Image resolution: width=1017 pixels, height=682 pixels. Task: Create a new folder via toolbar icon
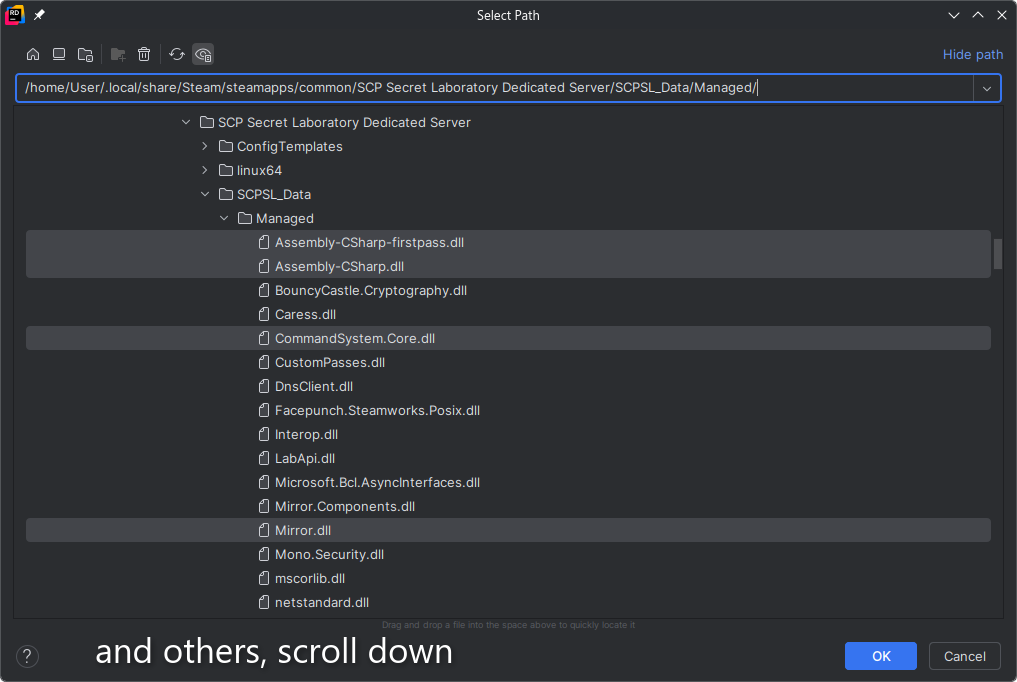[118, 54]
